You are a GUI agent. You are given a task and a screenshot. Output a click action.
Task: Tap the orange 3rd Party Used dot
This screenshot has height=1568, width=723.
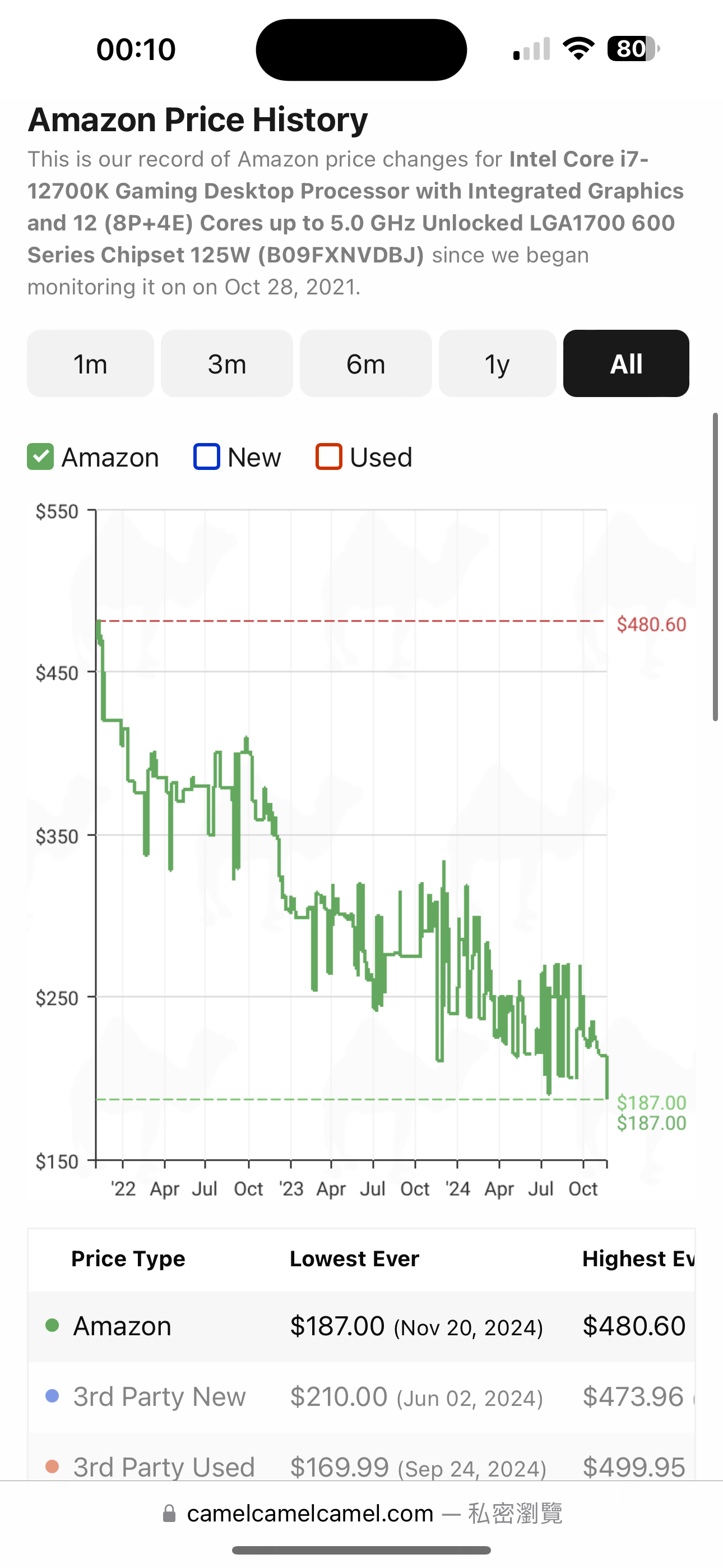(x=52, y=1466)
